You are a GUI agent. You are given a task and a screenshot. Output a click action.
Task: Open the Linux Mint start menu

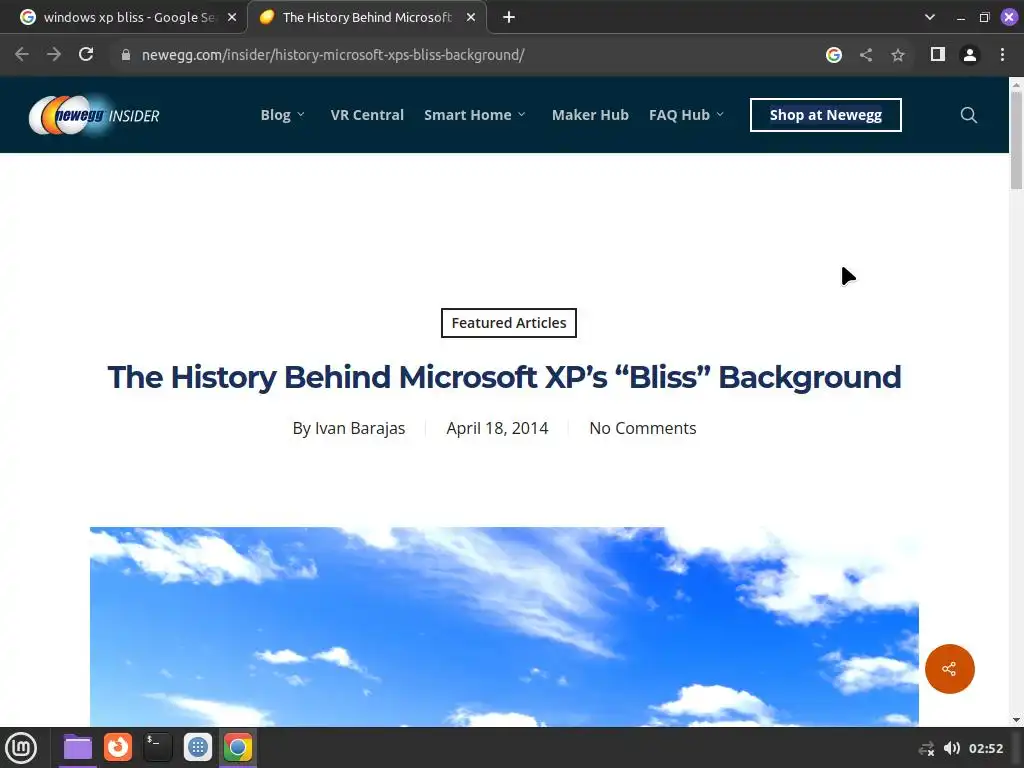[21, 748]
